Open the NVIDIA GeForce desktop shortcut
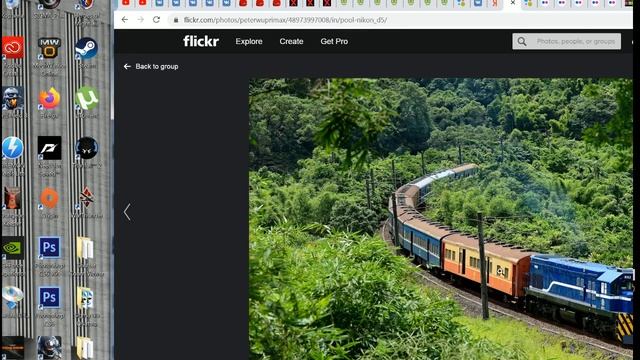Screen dimensions: 640x360 (x=13, y=248)
